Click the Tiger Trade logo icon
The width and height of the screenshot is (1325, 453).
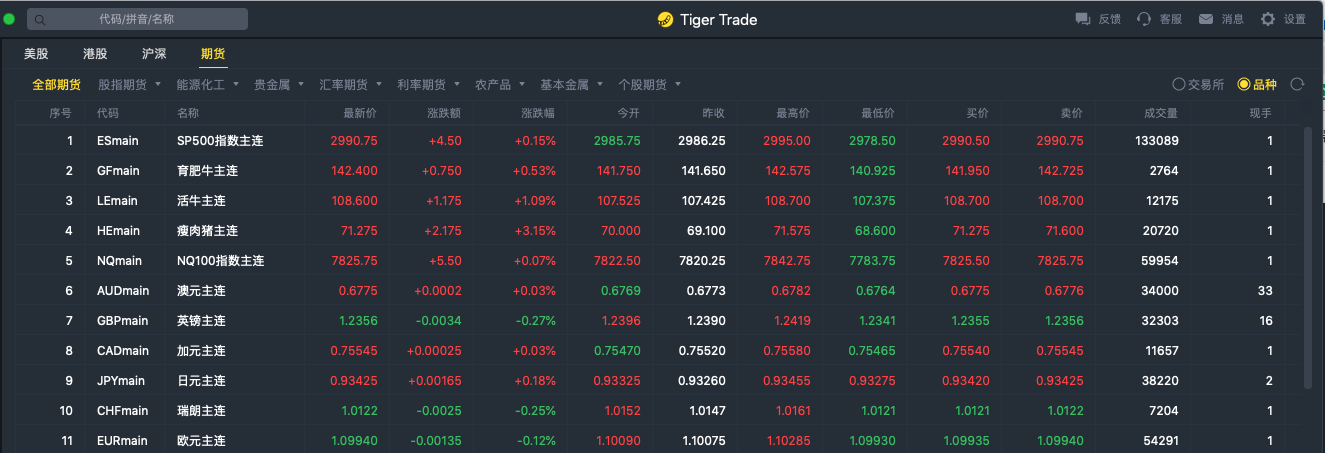coord(665,20)
